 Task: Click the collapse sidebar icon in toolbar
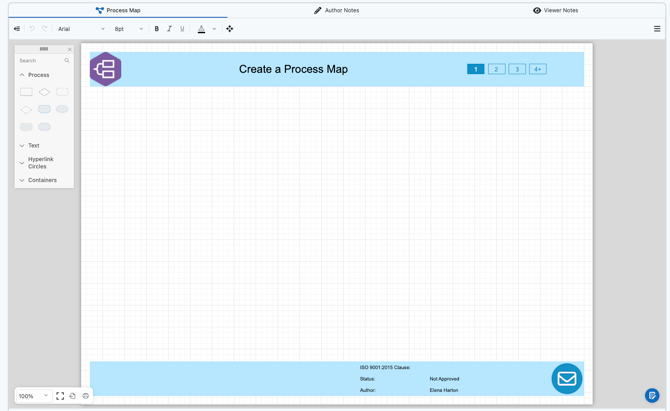coord(17,29)
